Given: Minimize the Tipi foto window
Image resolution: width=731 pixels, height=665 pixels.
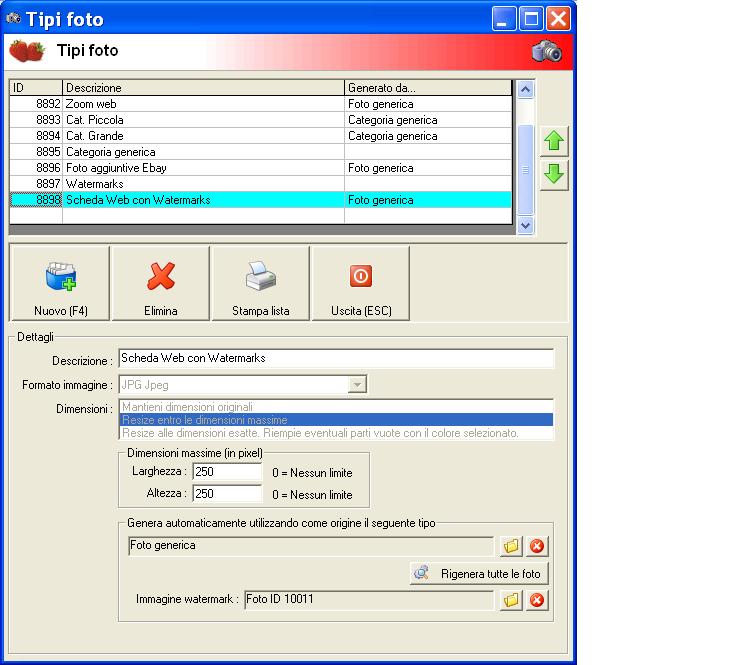Looking at the screenshot, I should [503, 19].
